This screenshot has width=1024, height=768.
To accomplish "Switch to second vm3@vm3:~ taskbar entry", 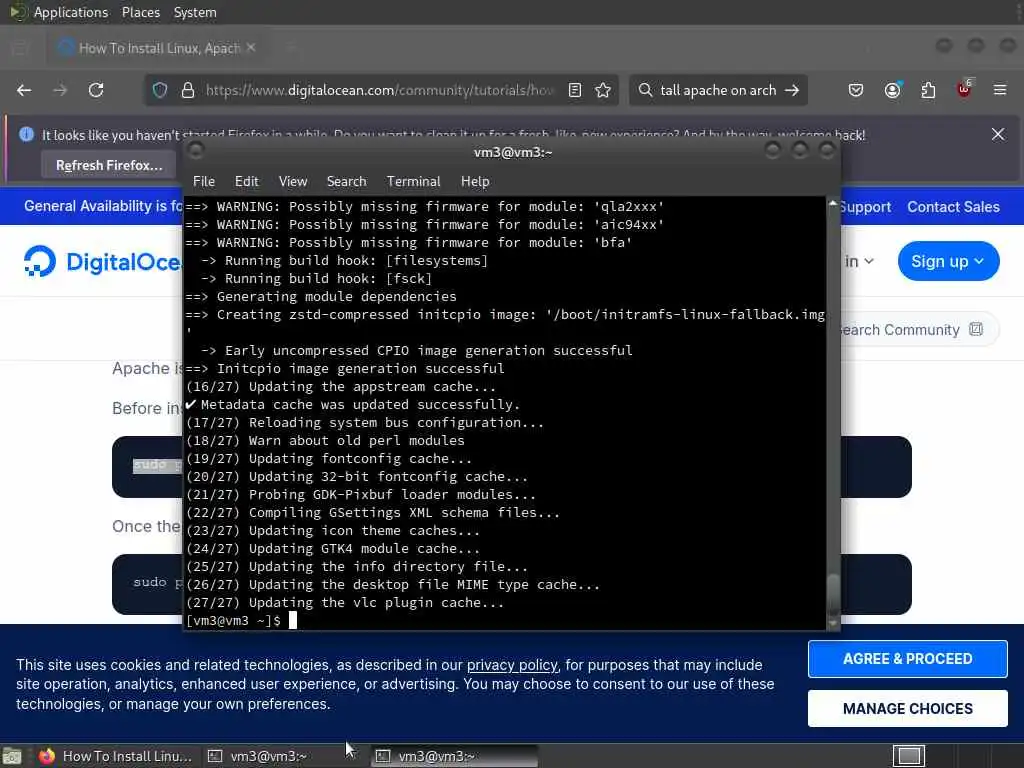I will pyautogui.click(x=455, y=756).
